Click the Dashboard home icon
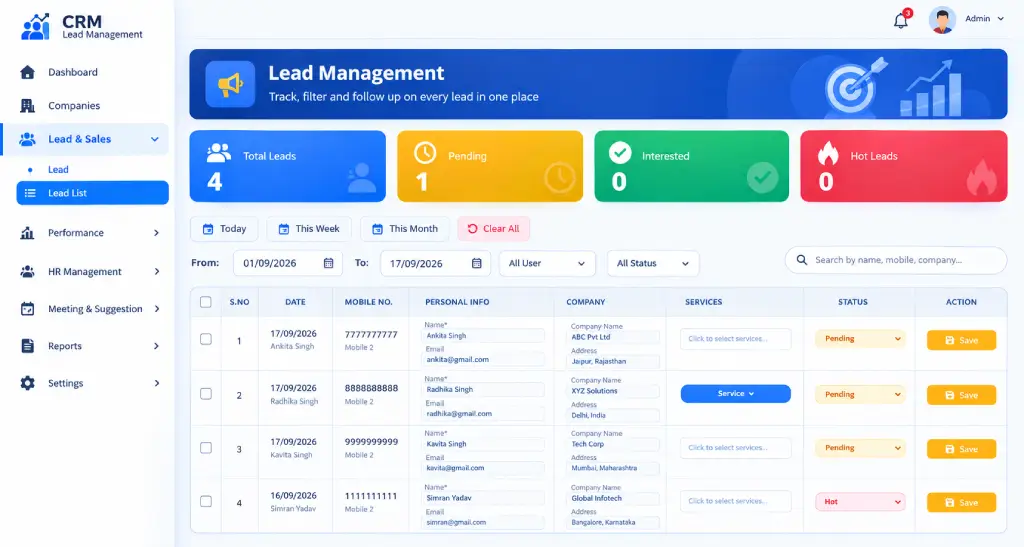The height and width of the screenshot is (547, 1024). pyautogui.click(x=27, y=72)
